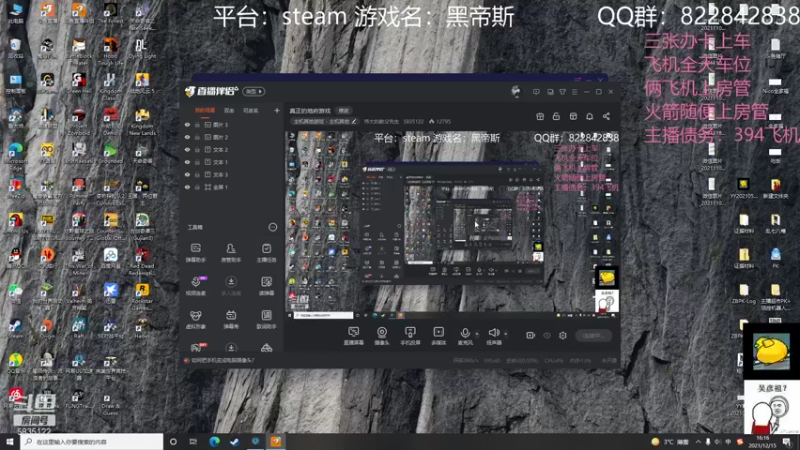Hide the 图片 3 layer with eye icon
The width and height of the screenshot is (800, 450).
click(187, 124)
